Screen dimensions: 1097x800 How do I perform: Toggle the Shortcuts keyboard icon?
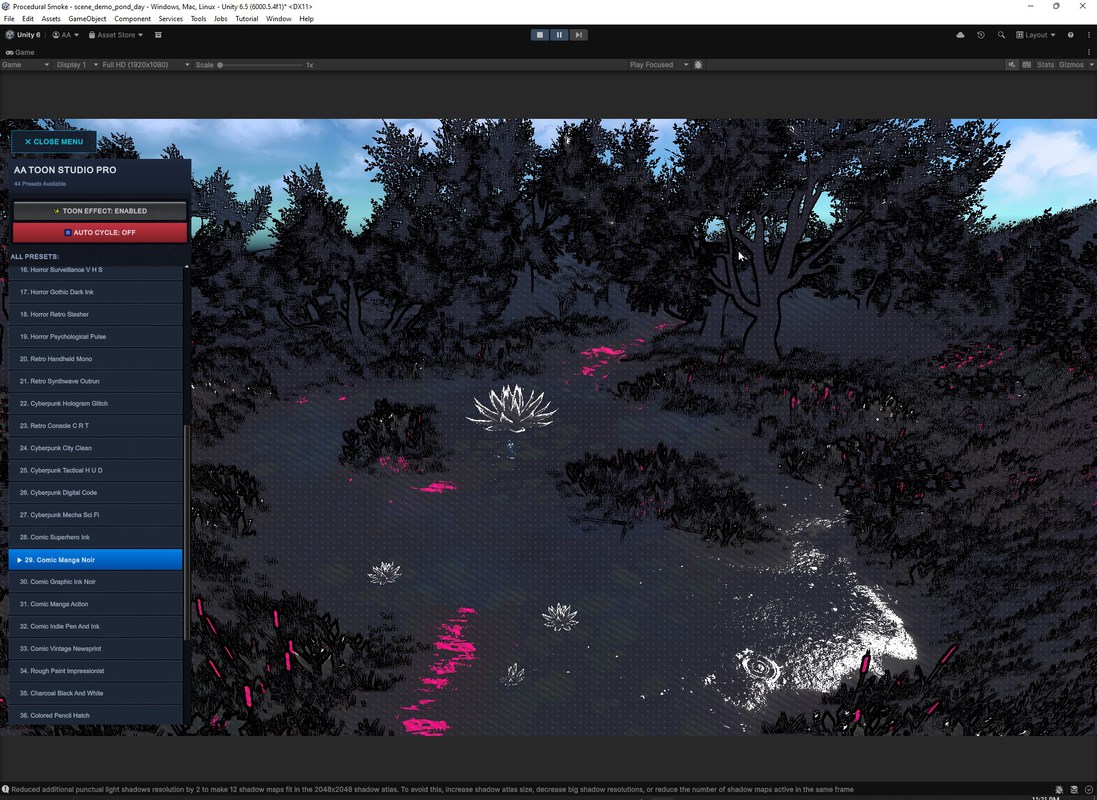(x=1026, y=64)
